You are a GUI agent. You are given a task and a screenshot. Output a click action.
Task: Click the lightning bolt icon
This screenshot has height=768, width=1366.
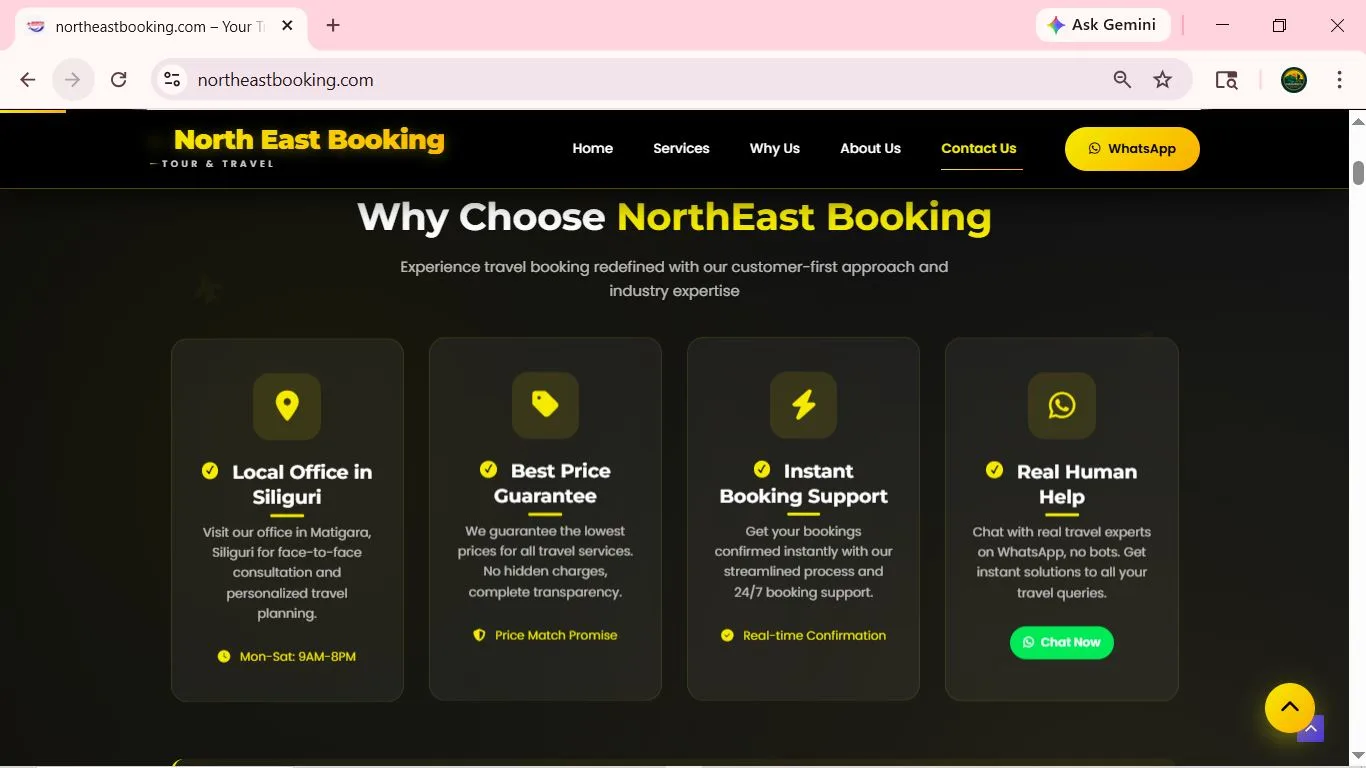[803, 405]
